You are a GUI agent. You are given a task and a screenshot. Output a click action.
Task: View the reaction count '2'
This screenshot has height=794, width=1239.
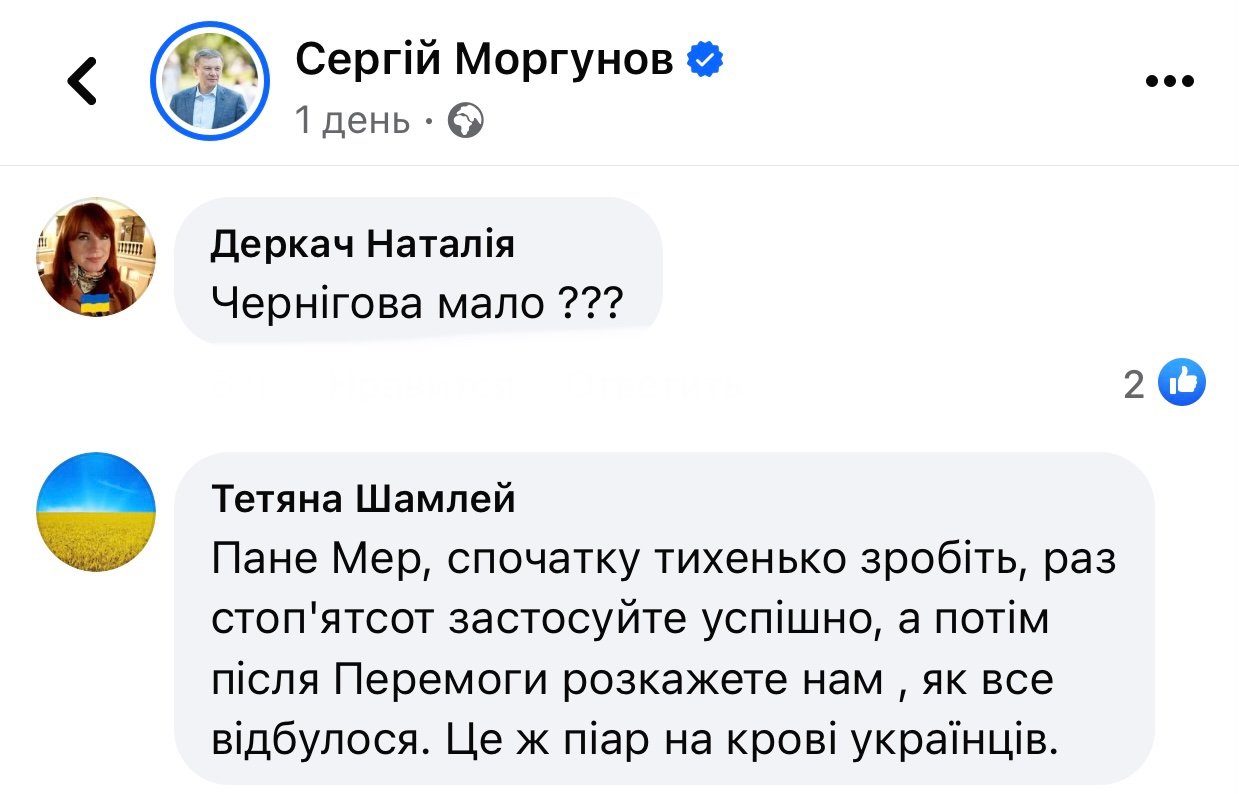(x=1134, y=384)
